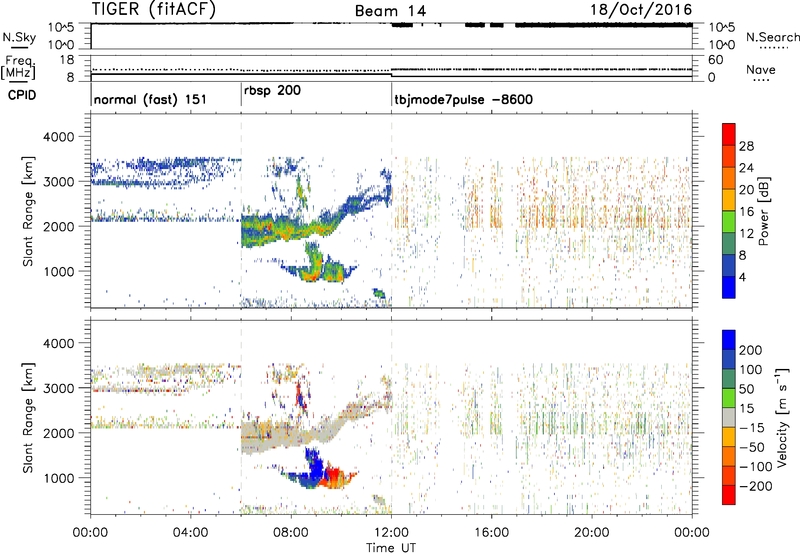Click the 'TIGER (fitACF)' title text
800x554 pixels.
coord(154,10)
